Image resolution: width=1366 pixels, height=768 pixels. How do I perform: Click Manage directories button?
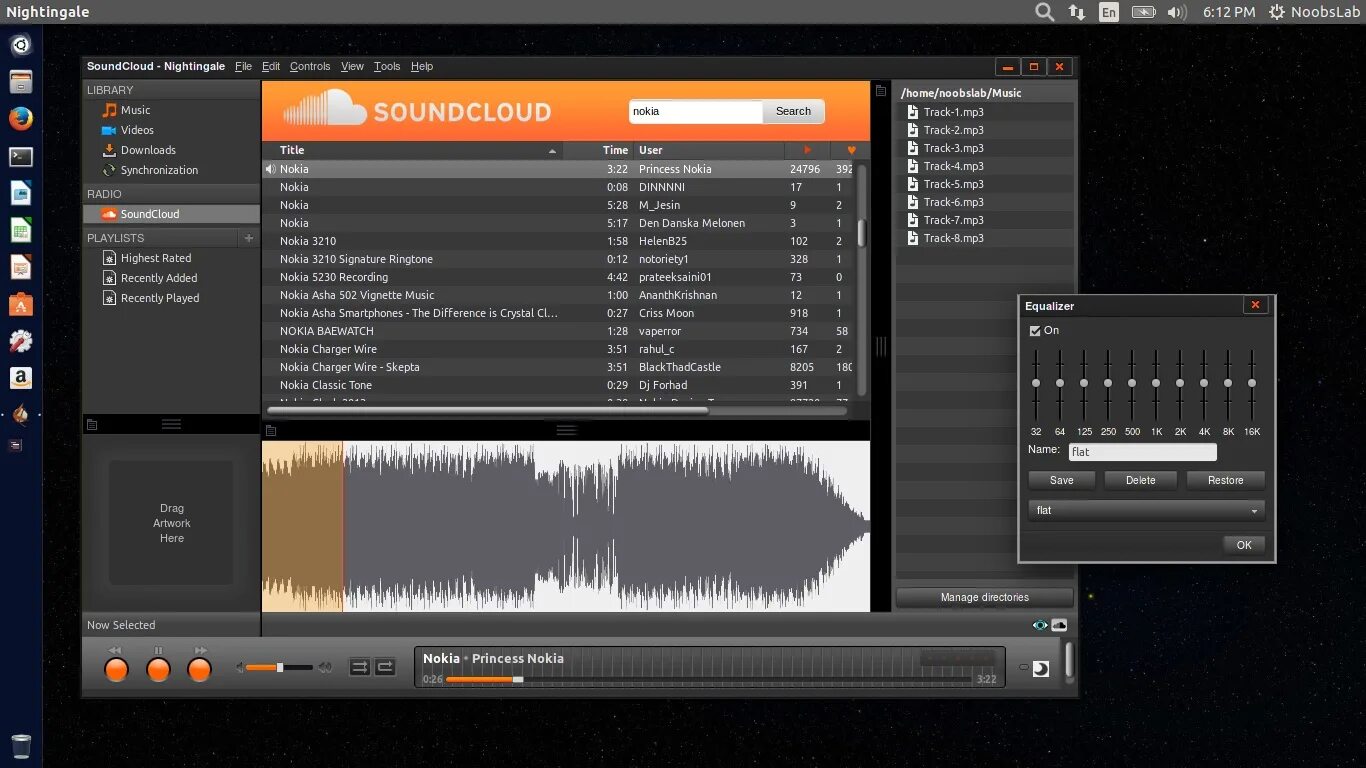click(x=984, y=597)
